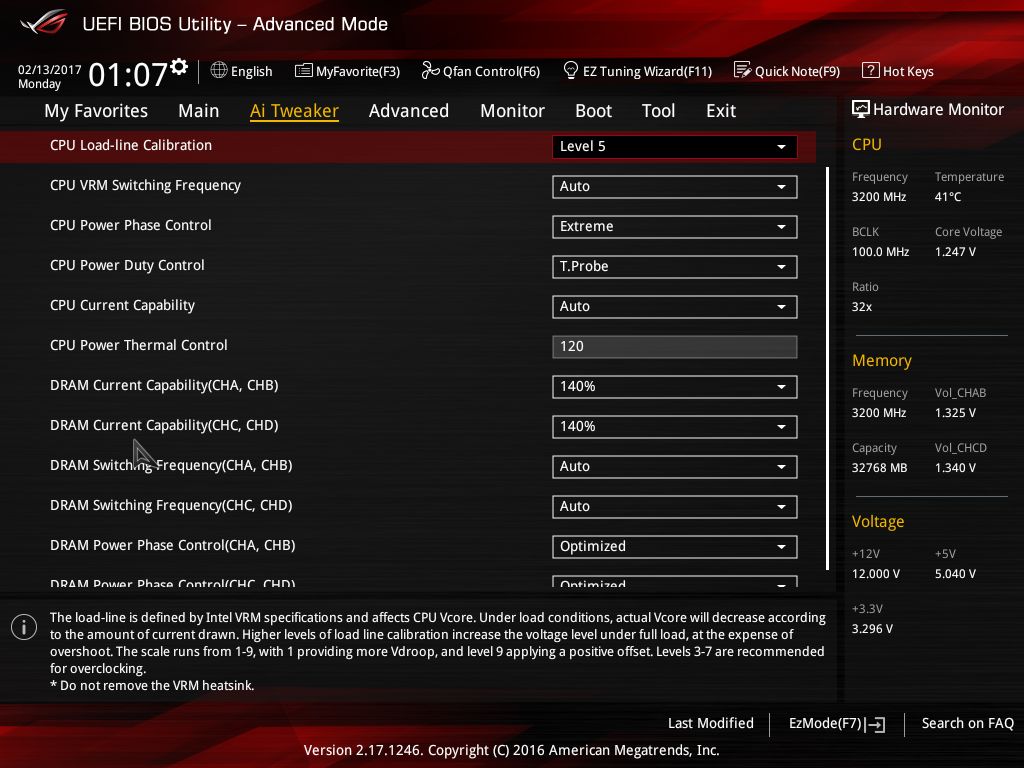Click Vol_CHCD value 1.340 V

[955, 468]
